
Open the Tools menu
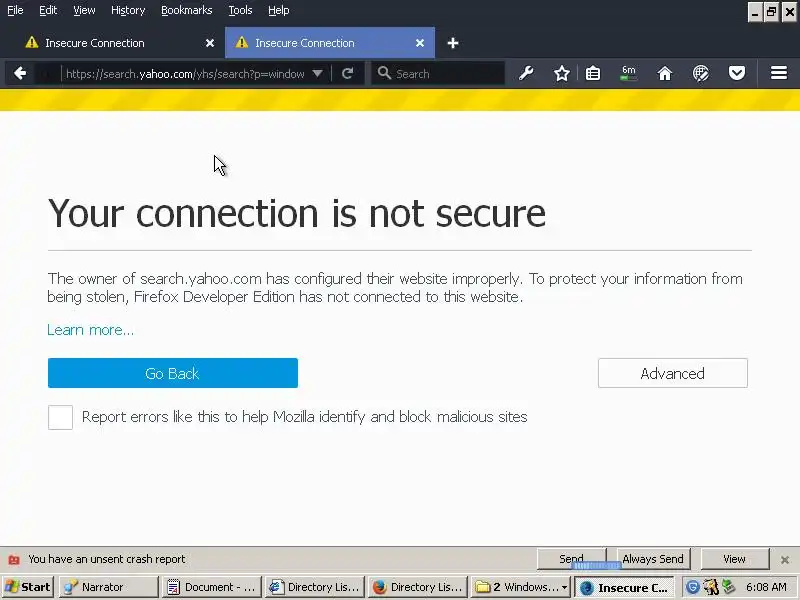click(240, 10)
